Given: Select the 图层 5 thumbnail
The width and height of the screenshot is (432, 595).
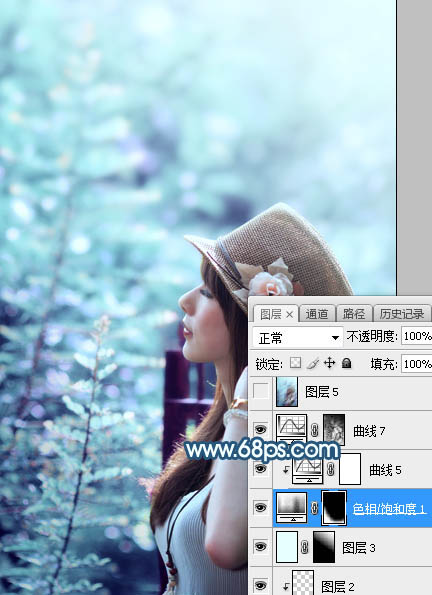Looking at the screenshot, I should 287,392.
